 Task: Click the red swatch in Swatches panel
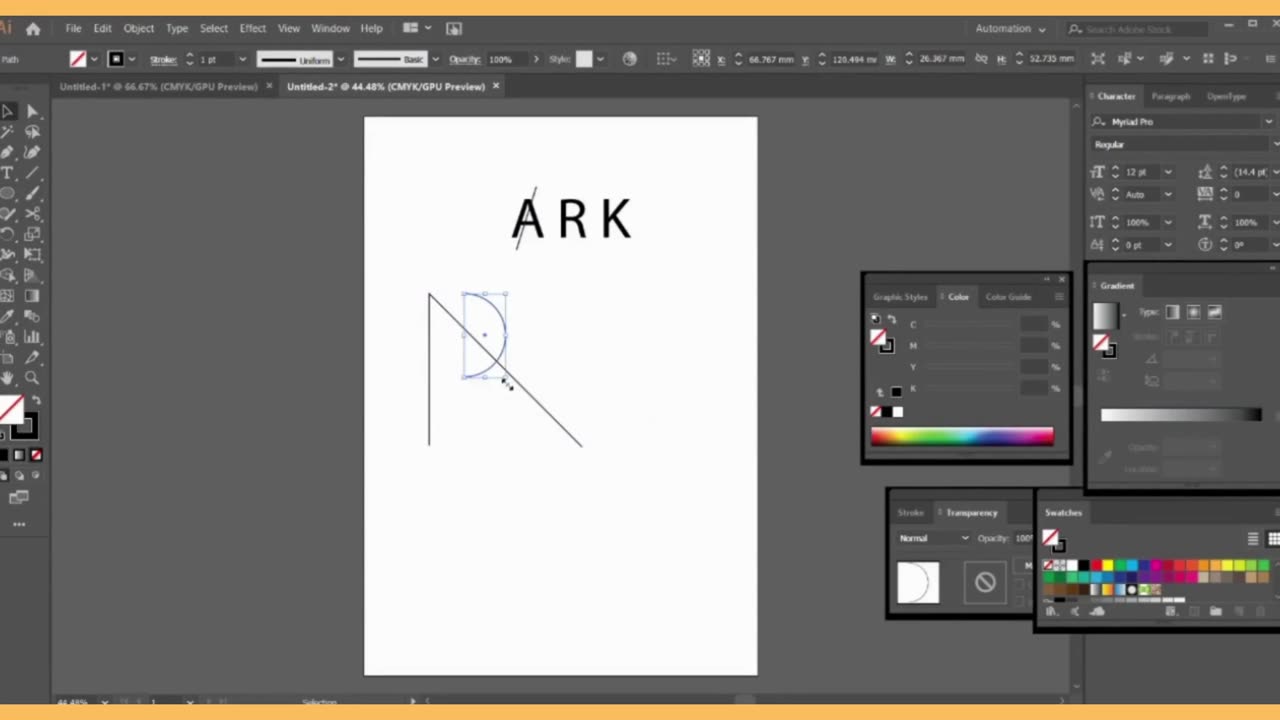pos(1096,566)
